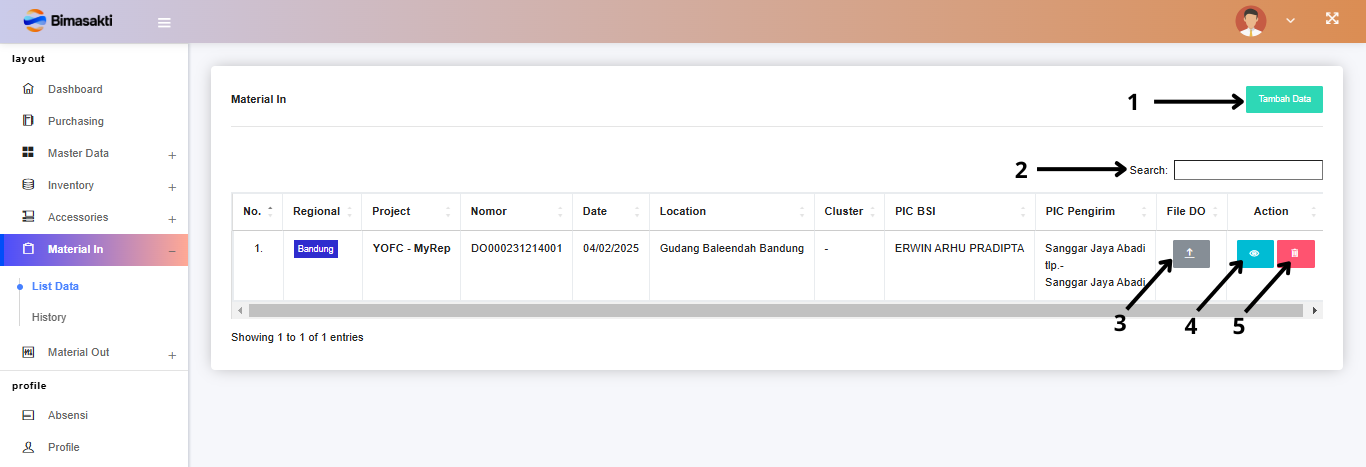Open the profile dropdown chevron

pos(1290,20)
